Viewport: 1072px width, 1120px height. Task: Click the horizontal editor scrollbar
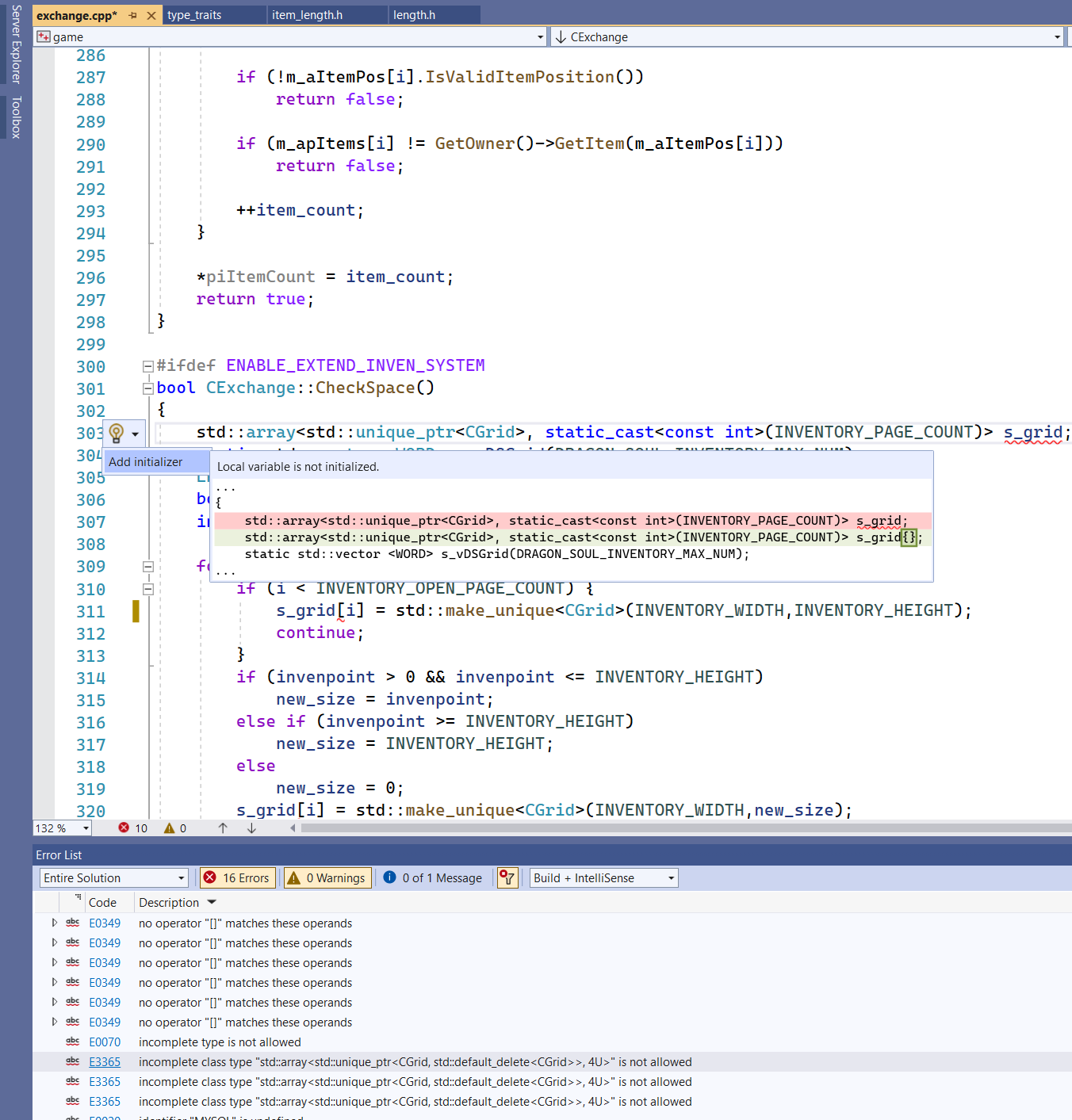click(x=686, y=828)
